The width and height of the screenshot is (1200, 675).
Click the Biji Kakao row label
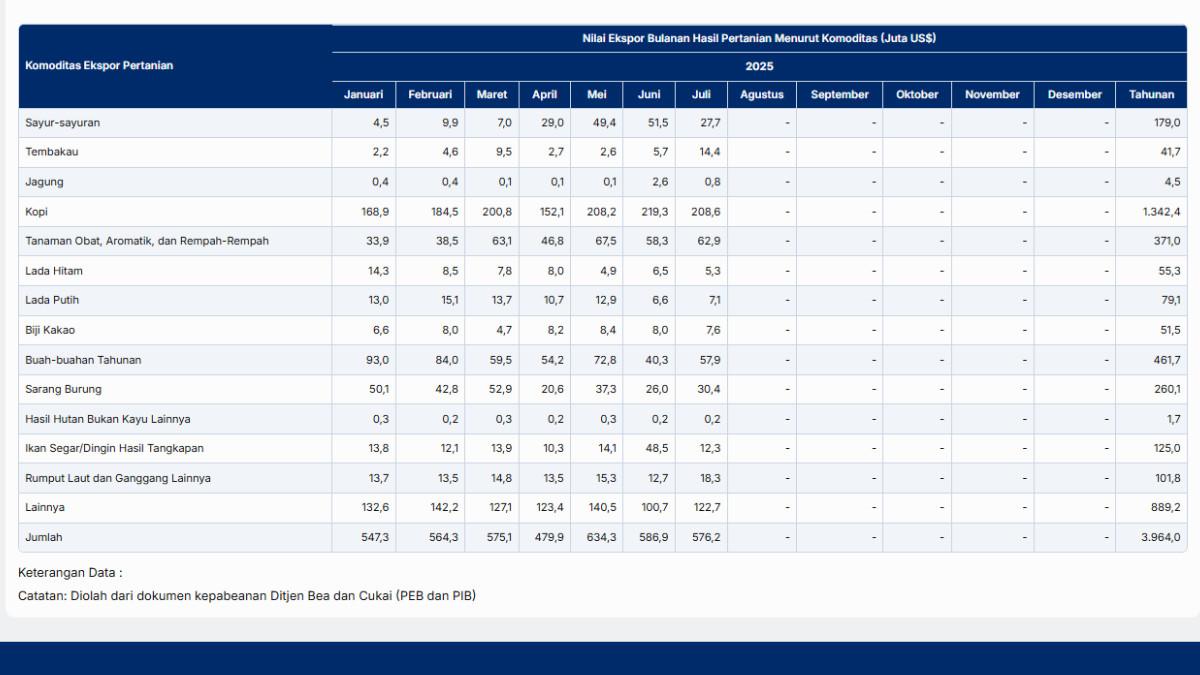click(x=50, y=330)
